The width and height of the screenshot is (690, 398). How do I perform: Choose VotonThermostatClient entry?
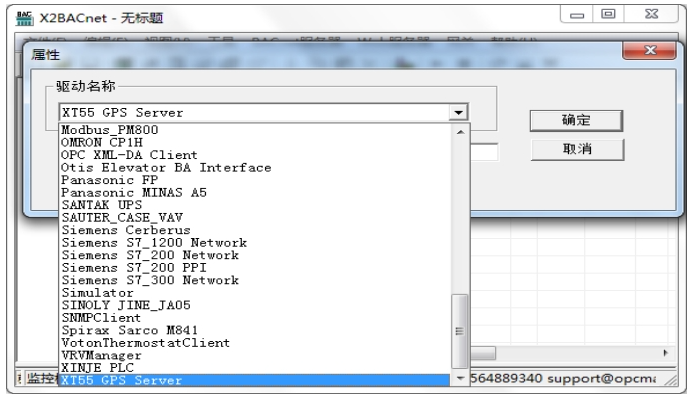tap(255, 343)
